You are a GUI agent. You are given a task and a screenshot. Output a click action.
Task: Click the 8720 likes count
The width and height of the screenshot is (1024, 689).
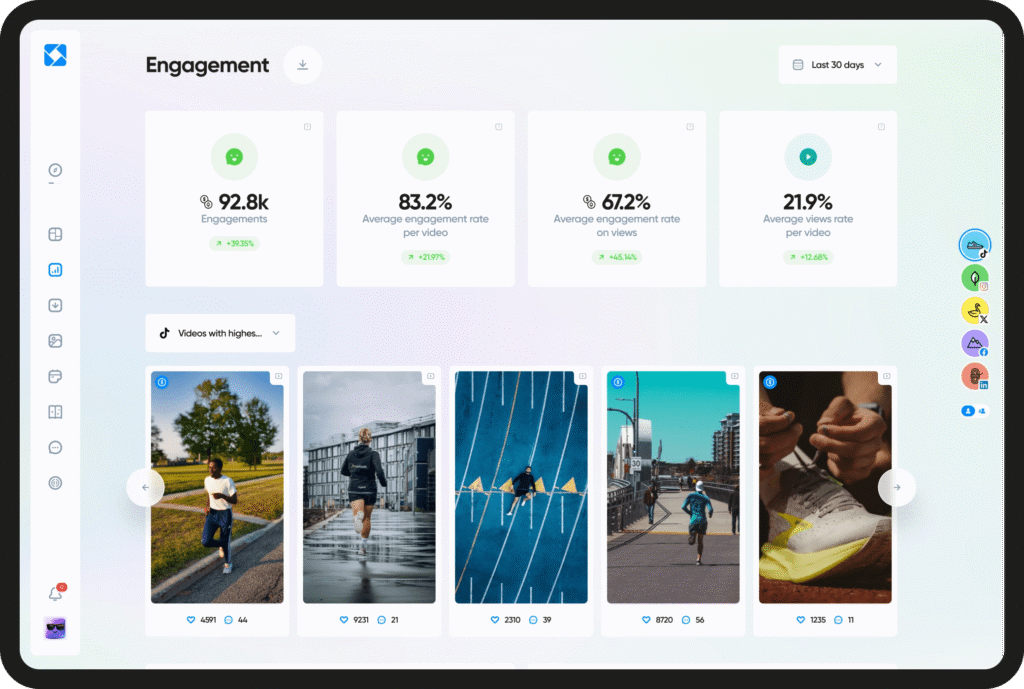664,620
